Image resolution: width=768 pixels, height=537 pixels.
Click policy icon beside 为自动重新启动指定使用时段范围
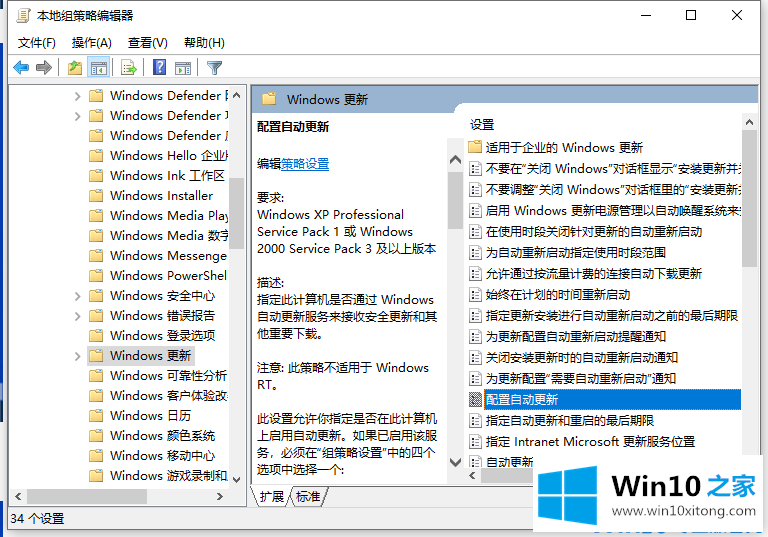coord(475,252)
